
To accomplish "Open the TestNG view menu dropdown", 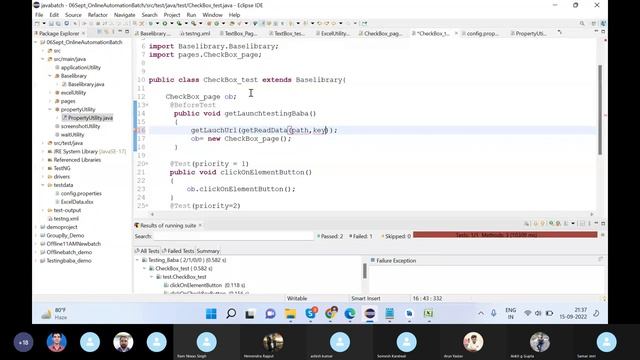I will 573,223.
